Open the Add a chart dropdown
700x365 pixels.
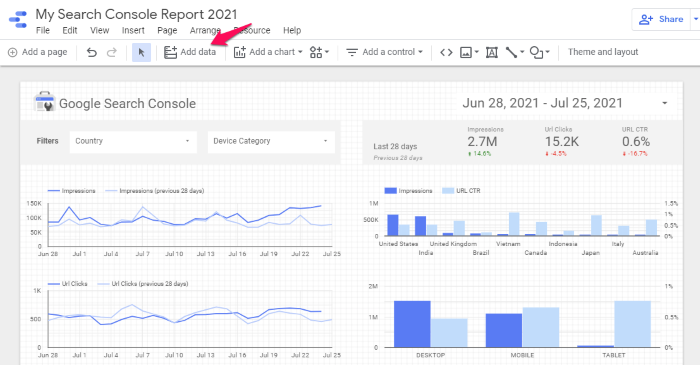point(268,52)
